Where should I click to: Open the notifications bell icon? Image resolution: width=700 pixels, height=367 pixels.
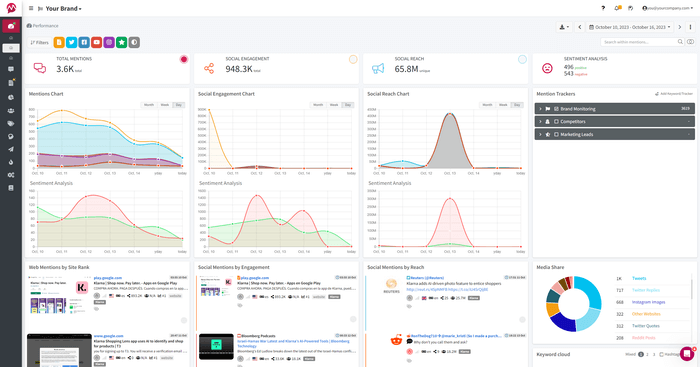617,8
